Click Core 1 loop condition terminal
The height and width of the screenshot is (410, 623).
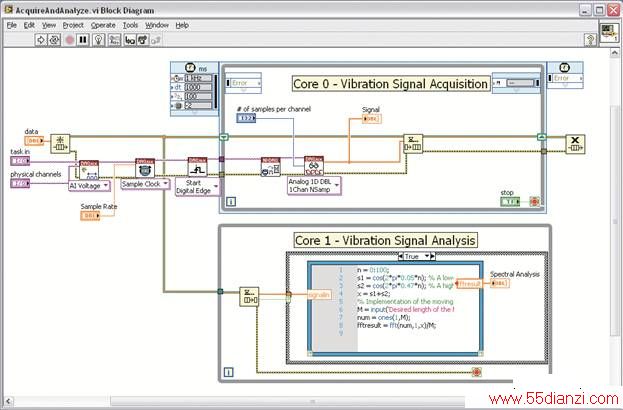tap(477, 372)
